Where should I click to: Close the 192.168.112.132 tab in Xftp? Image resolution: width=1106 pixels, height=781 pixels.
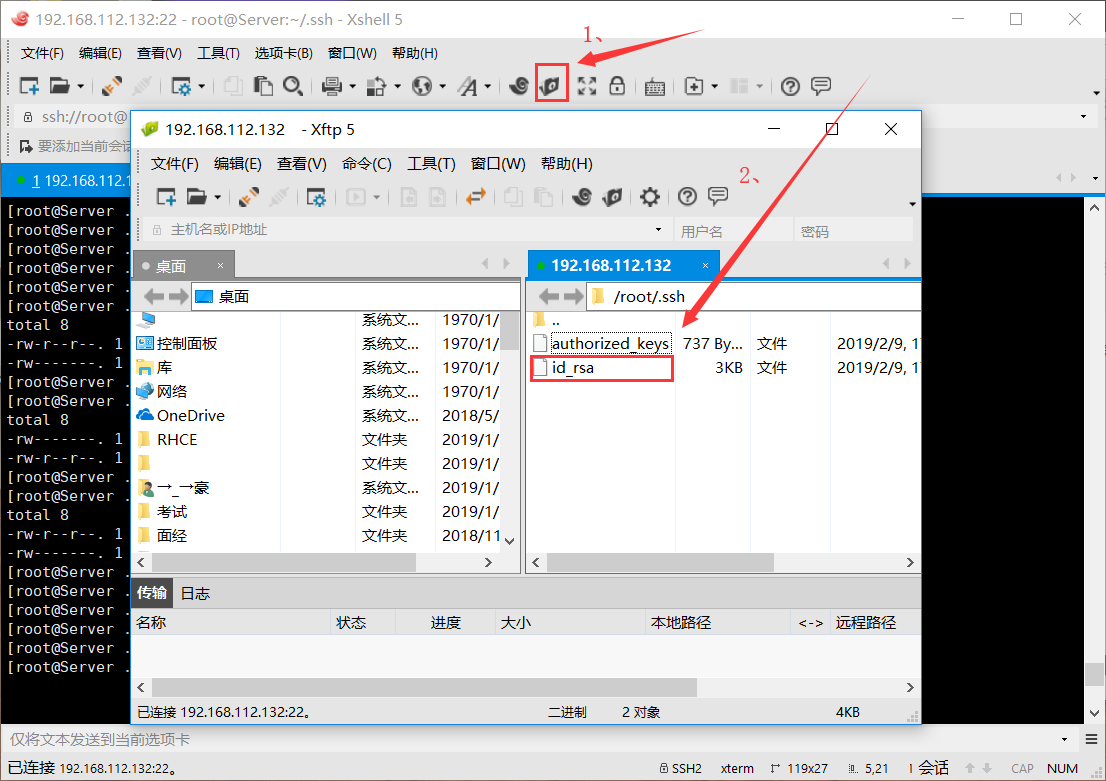705,265
